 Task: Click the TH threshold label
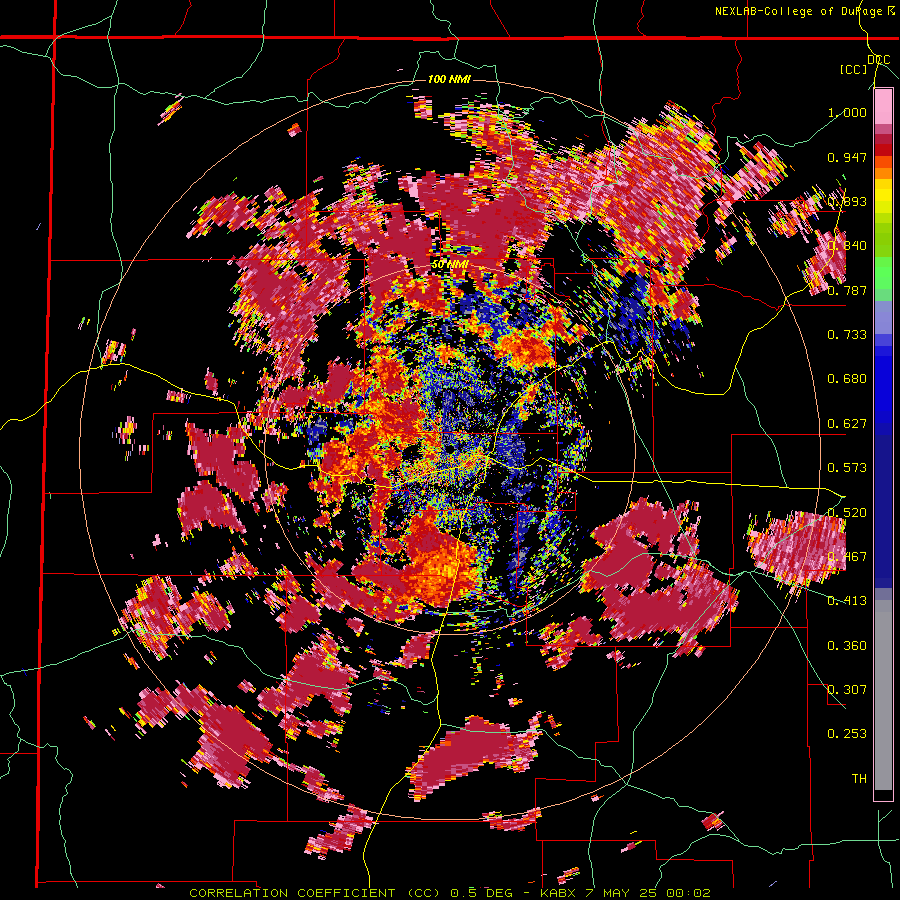click(859, 779)
